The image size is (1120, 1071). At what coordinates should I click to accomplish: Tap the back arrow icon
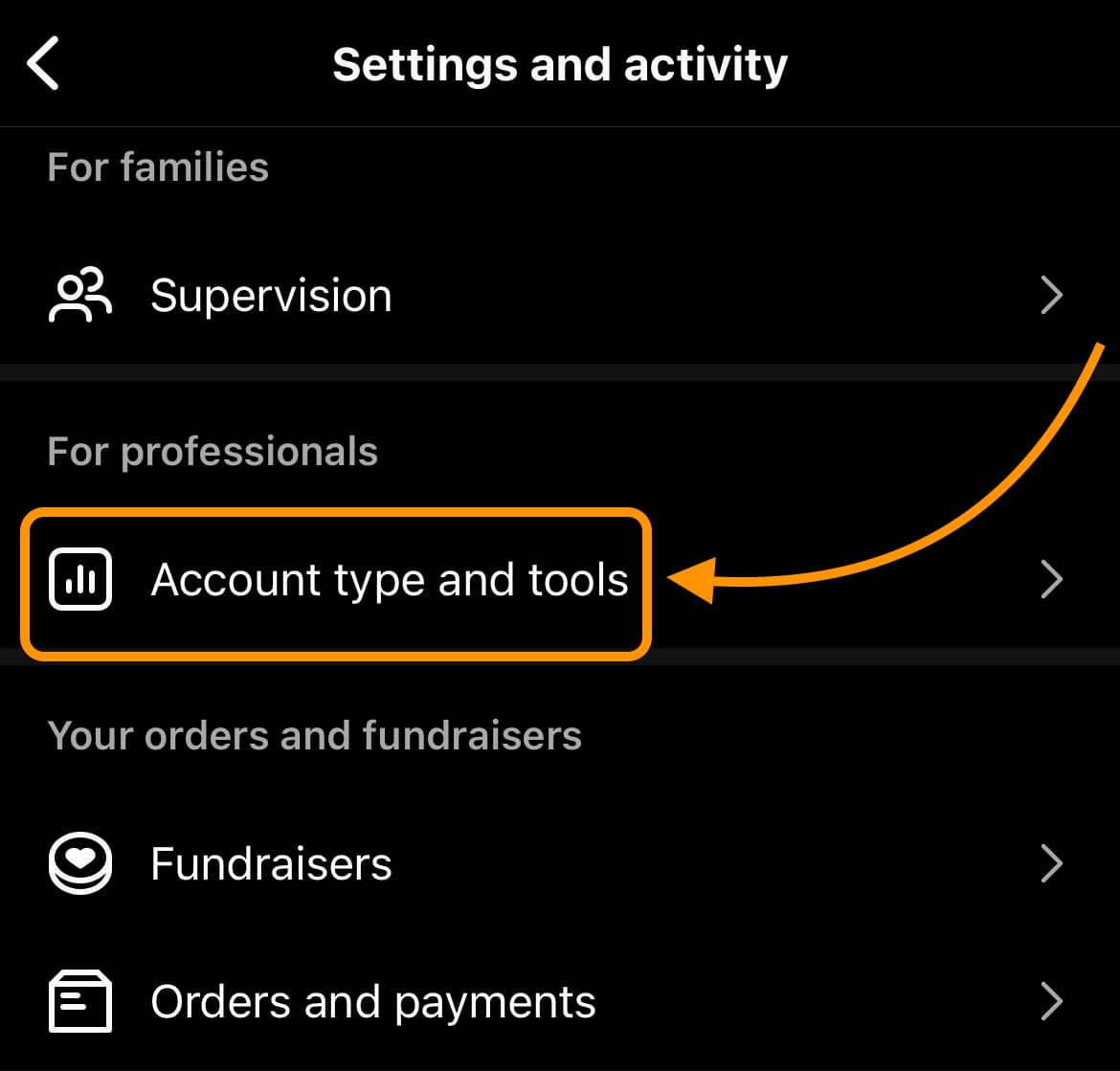[43, 63]
